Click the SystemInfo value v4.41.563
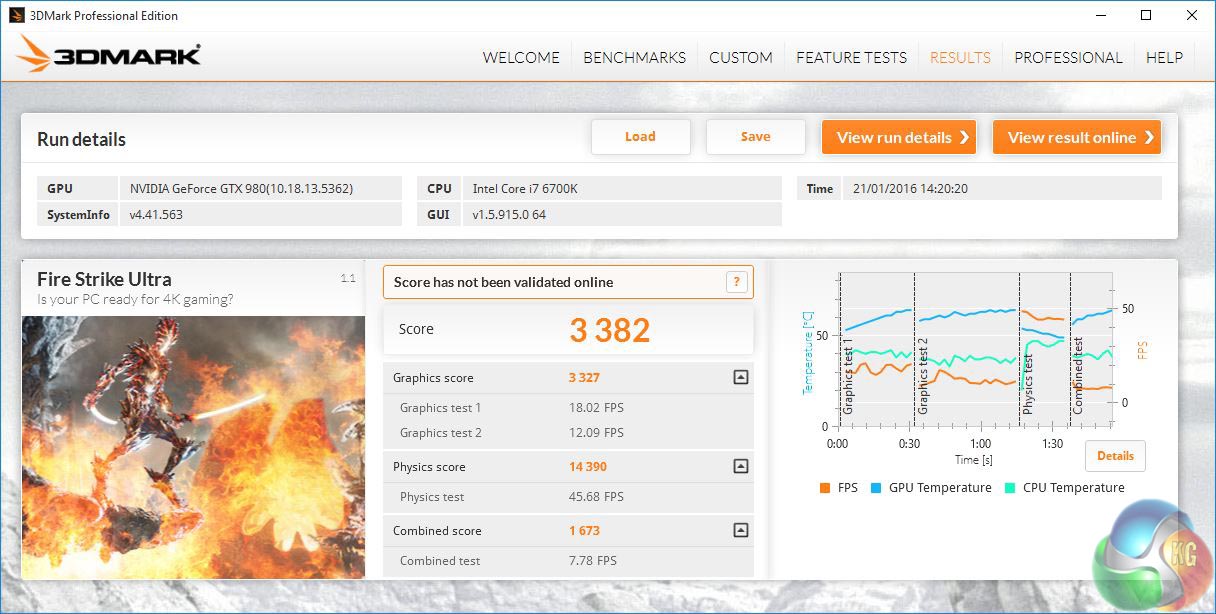Image resolution: width=1216 pixels, height=614 pixels. [156, 214]
